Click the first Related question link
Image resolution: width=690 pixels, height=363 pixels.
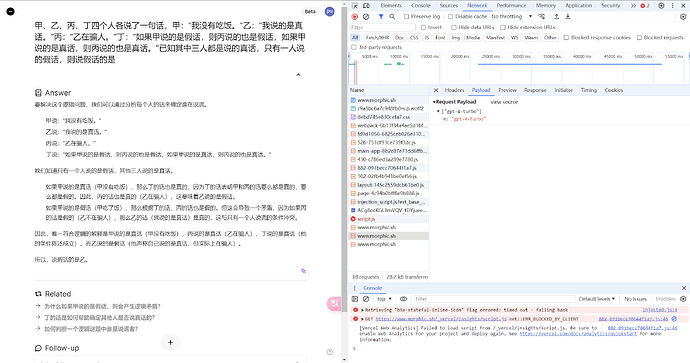pyautogui.click(x=102, y=306)
